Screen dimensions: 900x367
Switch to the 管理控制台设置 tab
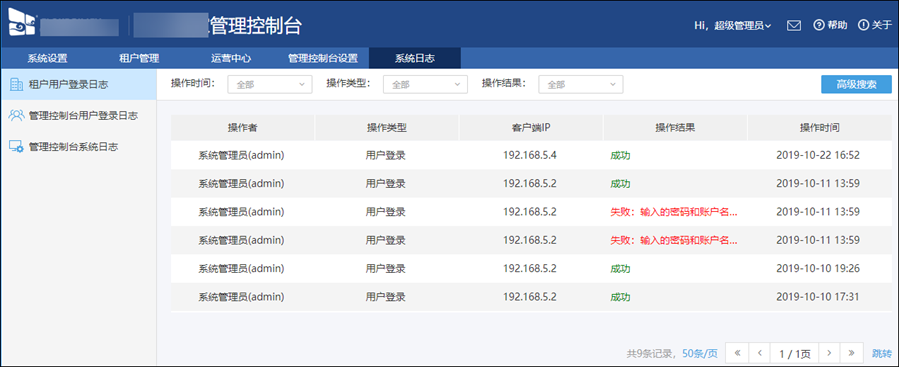pos(323,58)
